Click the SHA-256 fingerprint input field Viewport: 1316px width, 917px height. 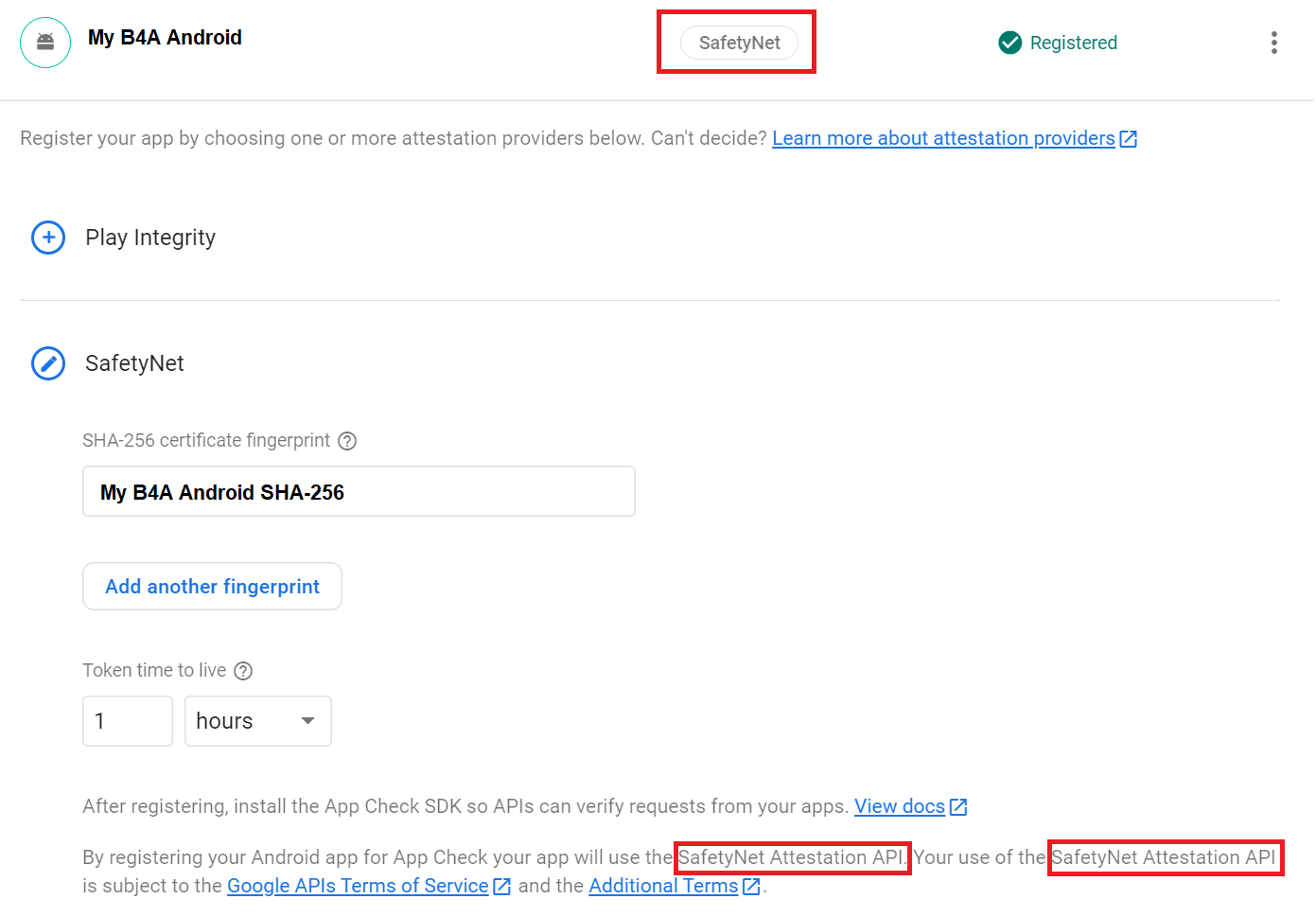pyautogui.click(x=359, y=492)
